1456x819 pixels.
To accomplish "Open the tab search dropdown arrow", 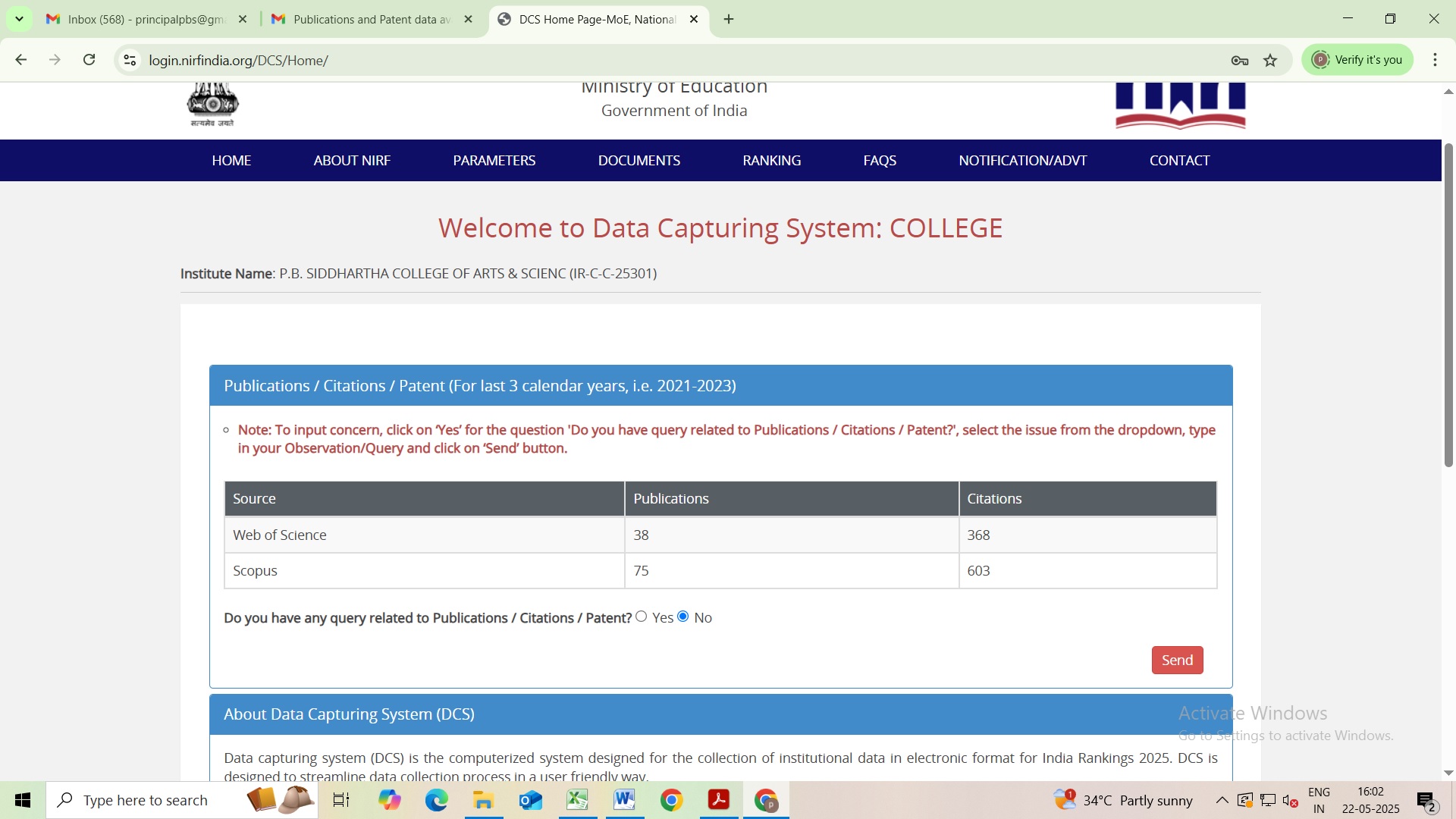I will (x=19, y=19).
